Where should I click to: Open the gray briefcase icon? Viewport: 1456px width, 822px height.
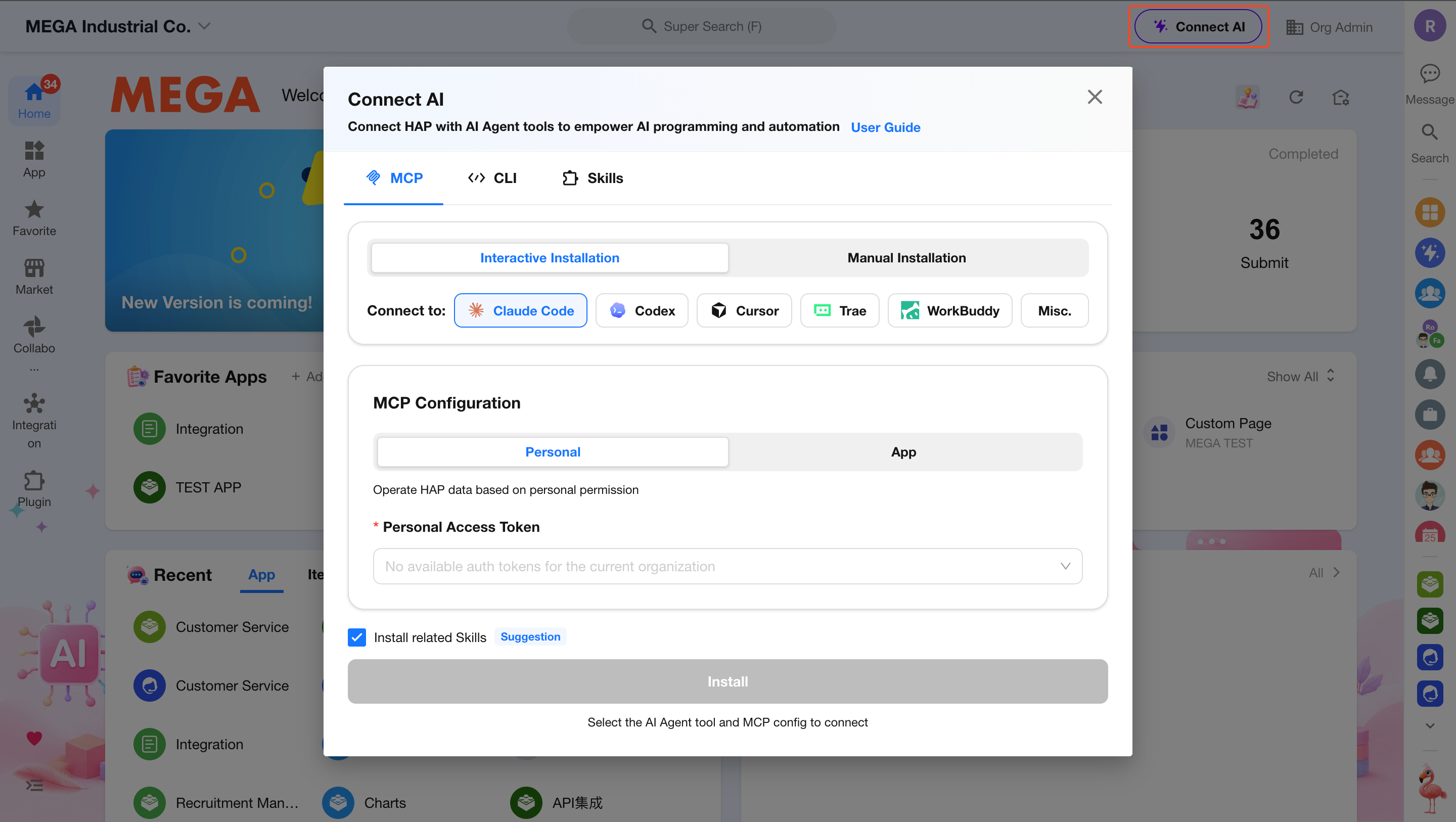[1430, 415]
